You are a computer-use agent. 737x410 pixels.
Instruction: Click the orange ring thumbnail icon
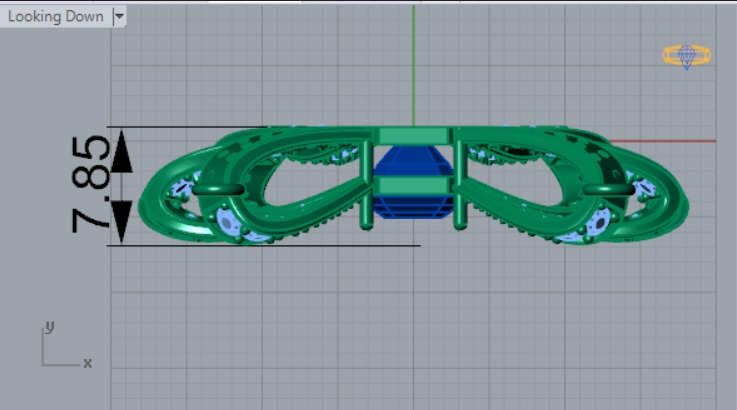pyautogui.click(x=686, y=57)
